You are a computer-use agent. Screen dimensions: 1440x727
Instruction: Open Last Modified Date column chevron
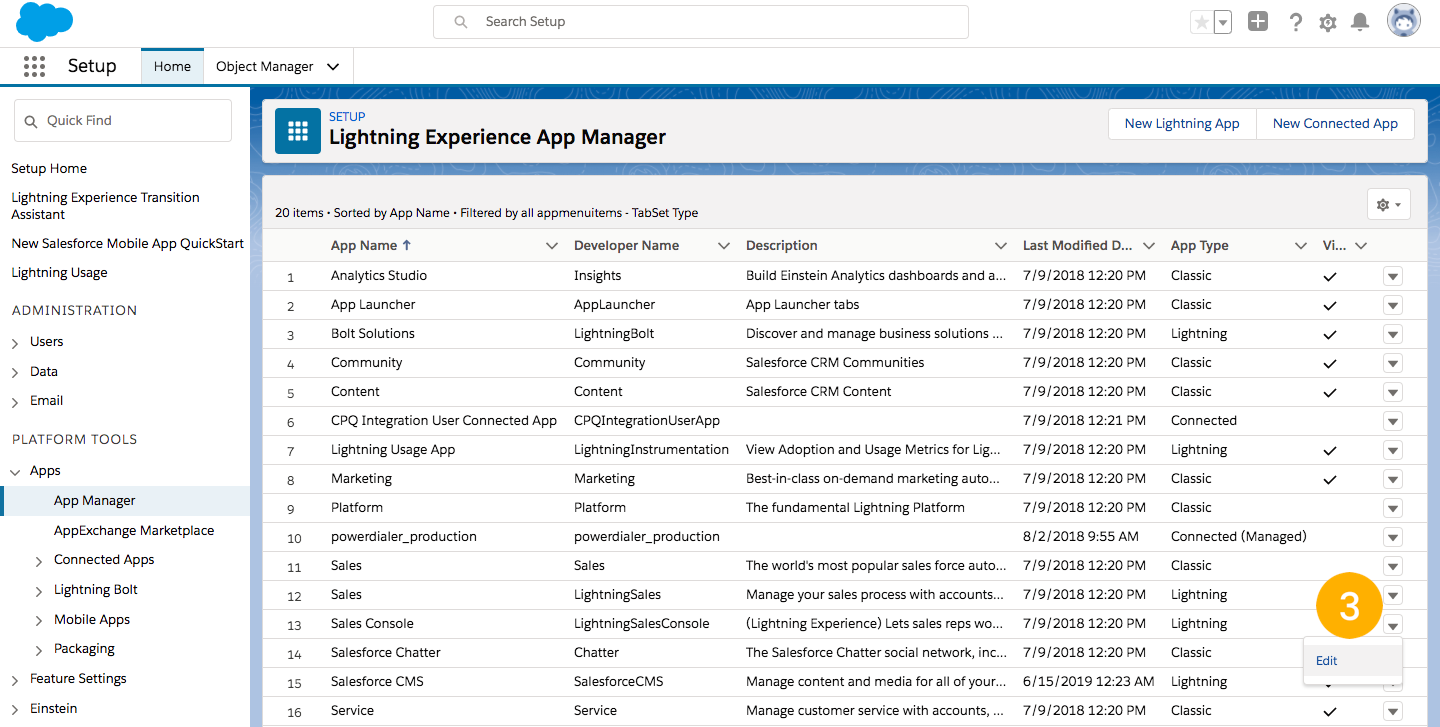1149,246
